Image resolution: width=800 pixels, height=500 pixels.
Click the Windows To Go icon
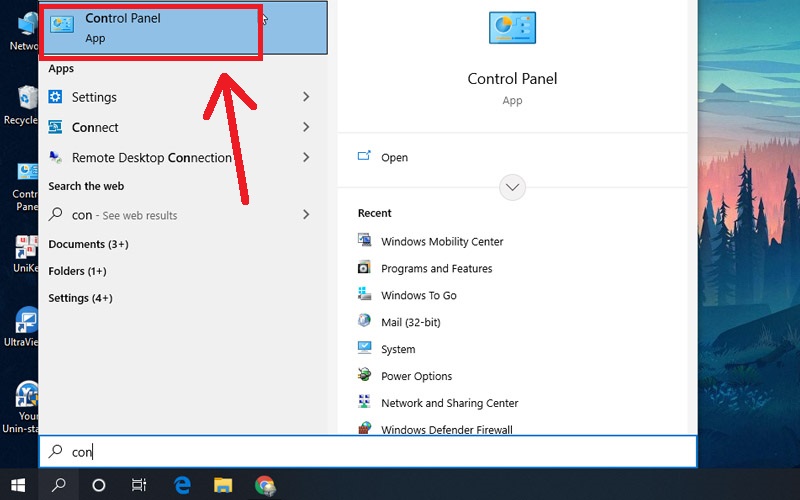(364, 293)
